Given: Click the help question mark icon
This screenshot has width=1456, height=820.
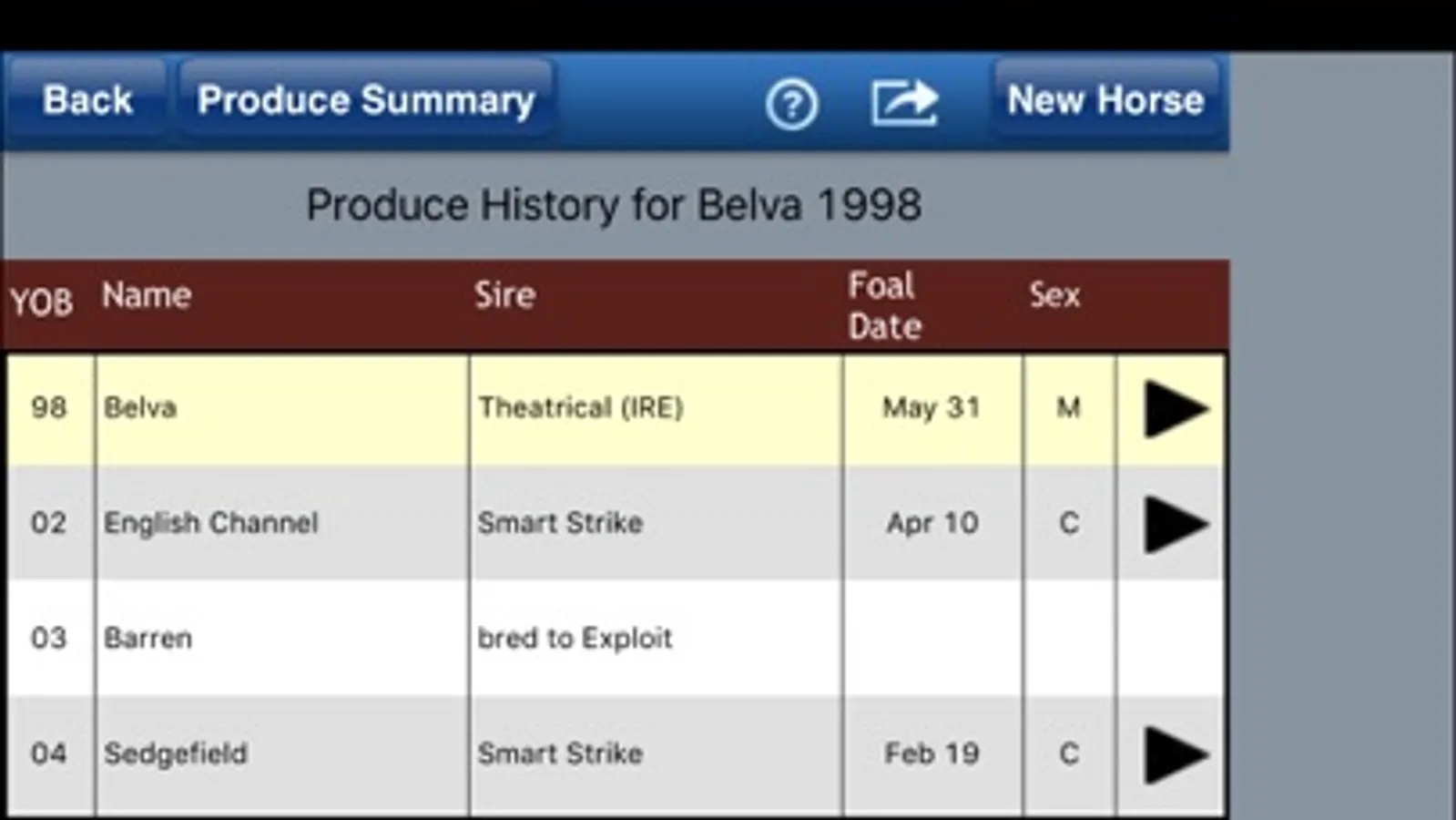Looking at the screenshot, I should [791, 105].
